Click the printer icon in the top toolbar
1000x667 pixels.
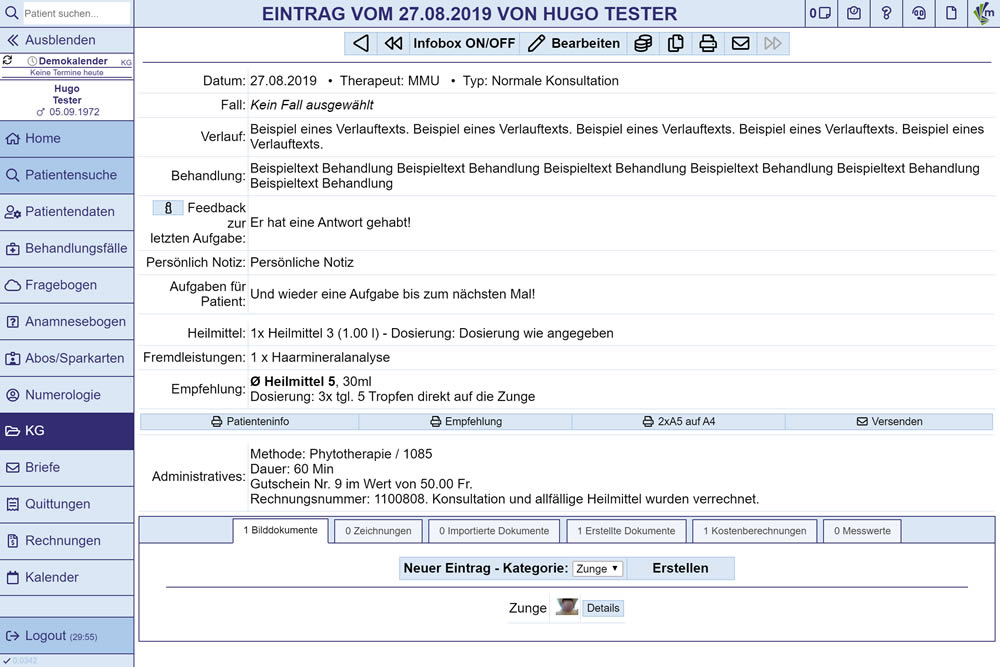pos(708,43)
